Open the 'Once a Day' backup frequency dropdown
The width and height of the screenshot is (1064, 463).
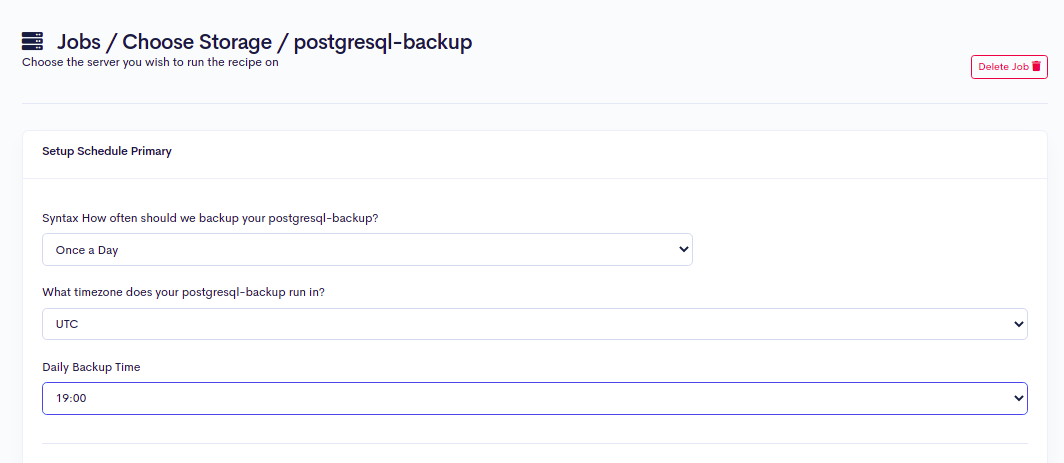367,250
